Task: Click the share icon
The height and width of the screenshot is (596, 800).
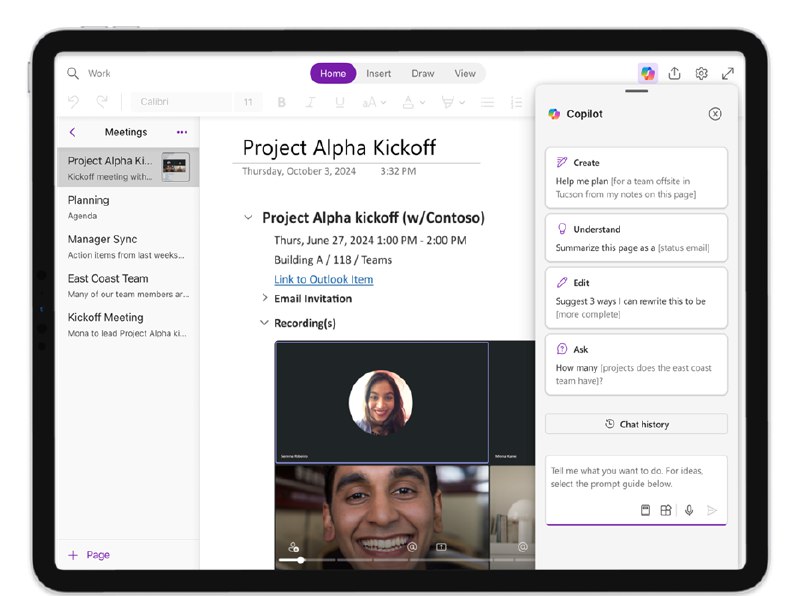Action: (674, 73)
